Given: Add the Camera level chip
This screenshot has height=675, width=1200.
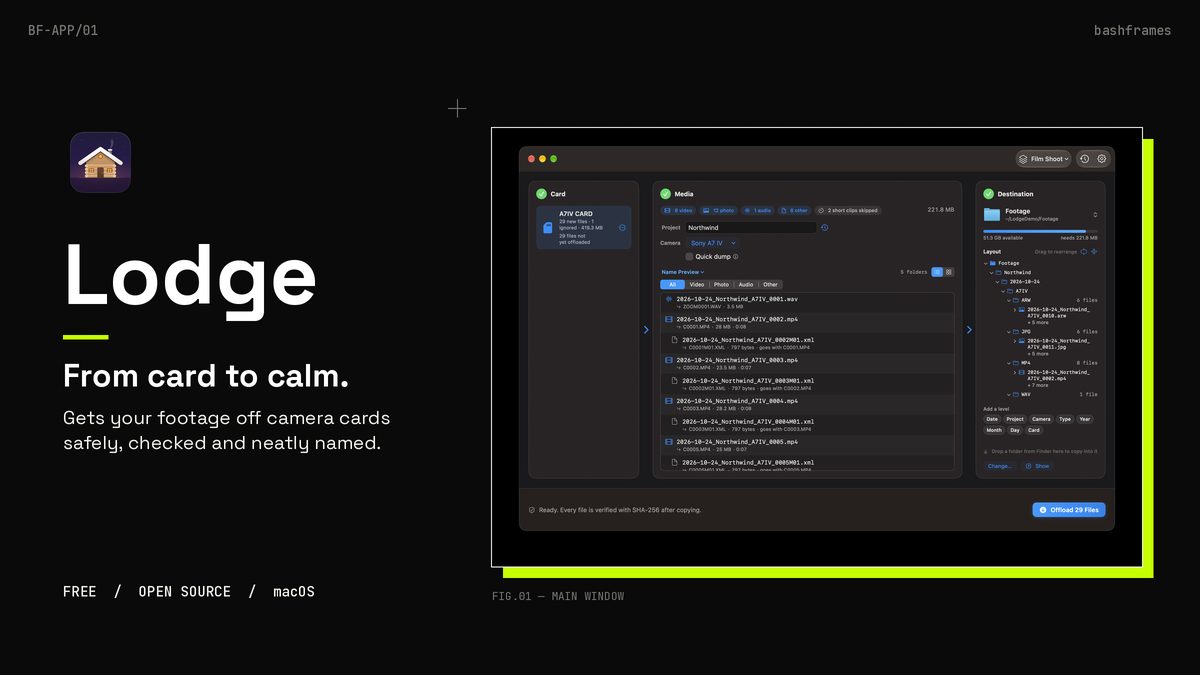Looking at the screenshot, I should pos(1041,419).
